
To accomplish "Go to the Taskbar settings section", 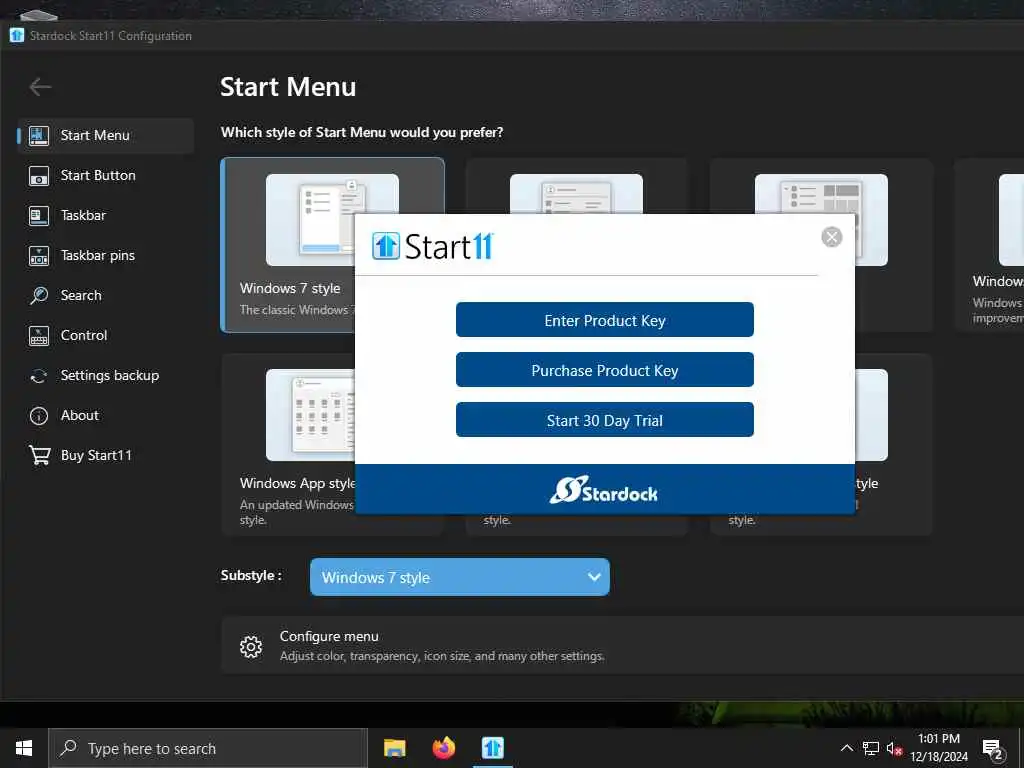I will pos(106,215).
